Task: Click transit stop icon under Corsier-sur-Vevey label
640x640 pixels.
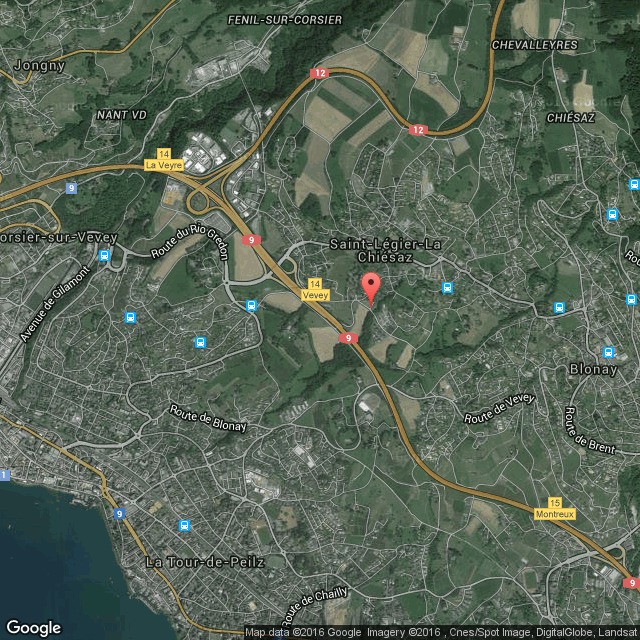Action: (x=104, y=256)
